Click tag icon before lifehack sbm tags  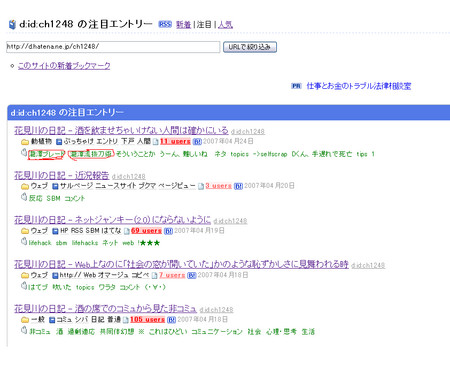[x=24, y=241]
